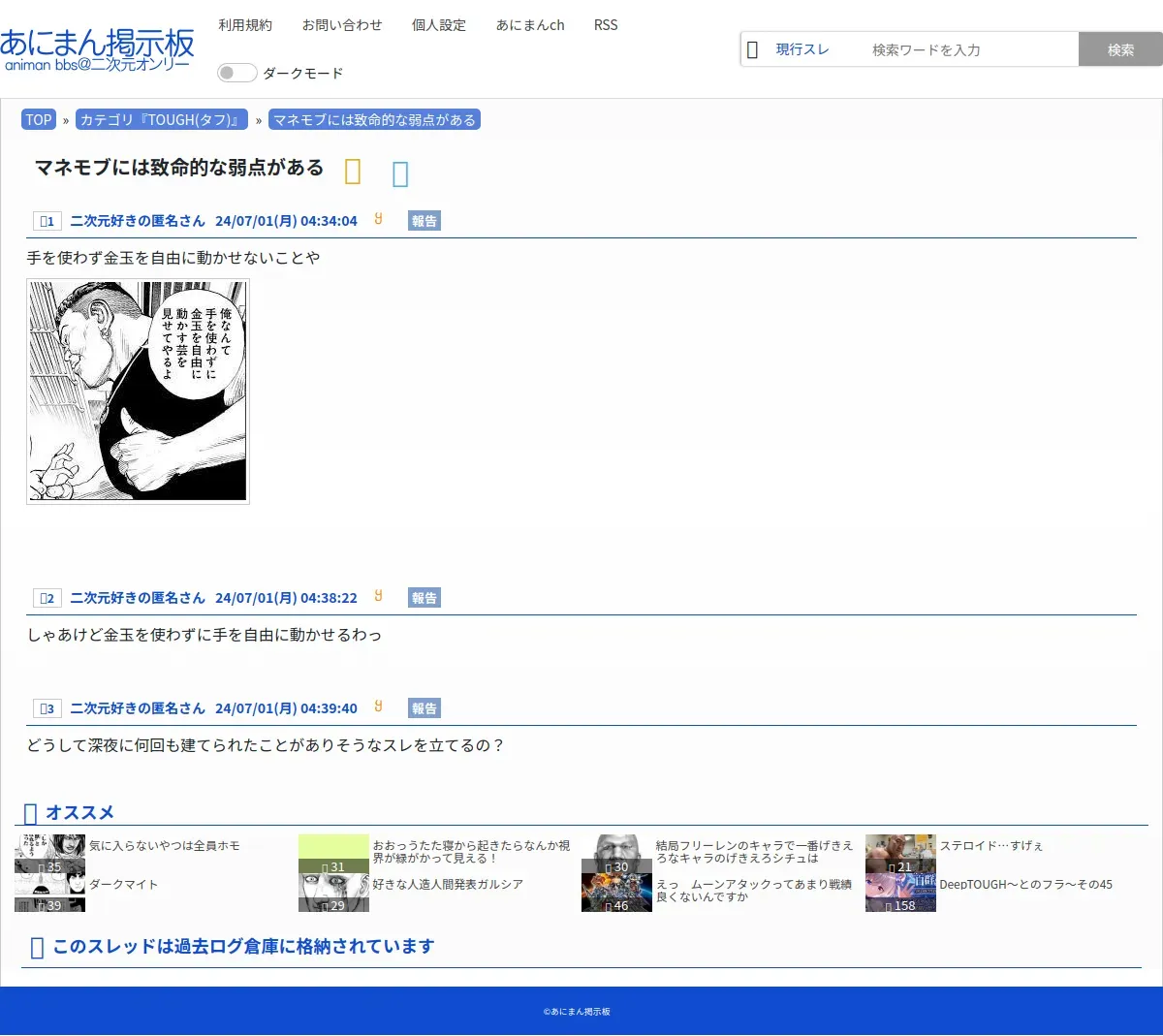The height and width of the screenshot is (1036, 1163).
Task: Open recommended thread おおっうたた寝から起きたら
Action: (x=471, y=852)
